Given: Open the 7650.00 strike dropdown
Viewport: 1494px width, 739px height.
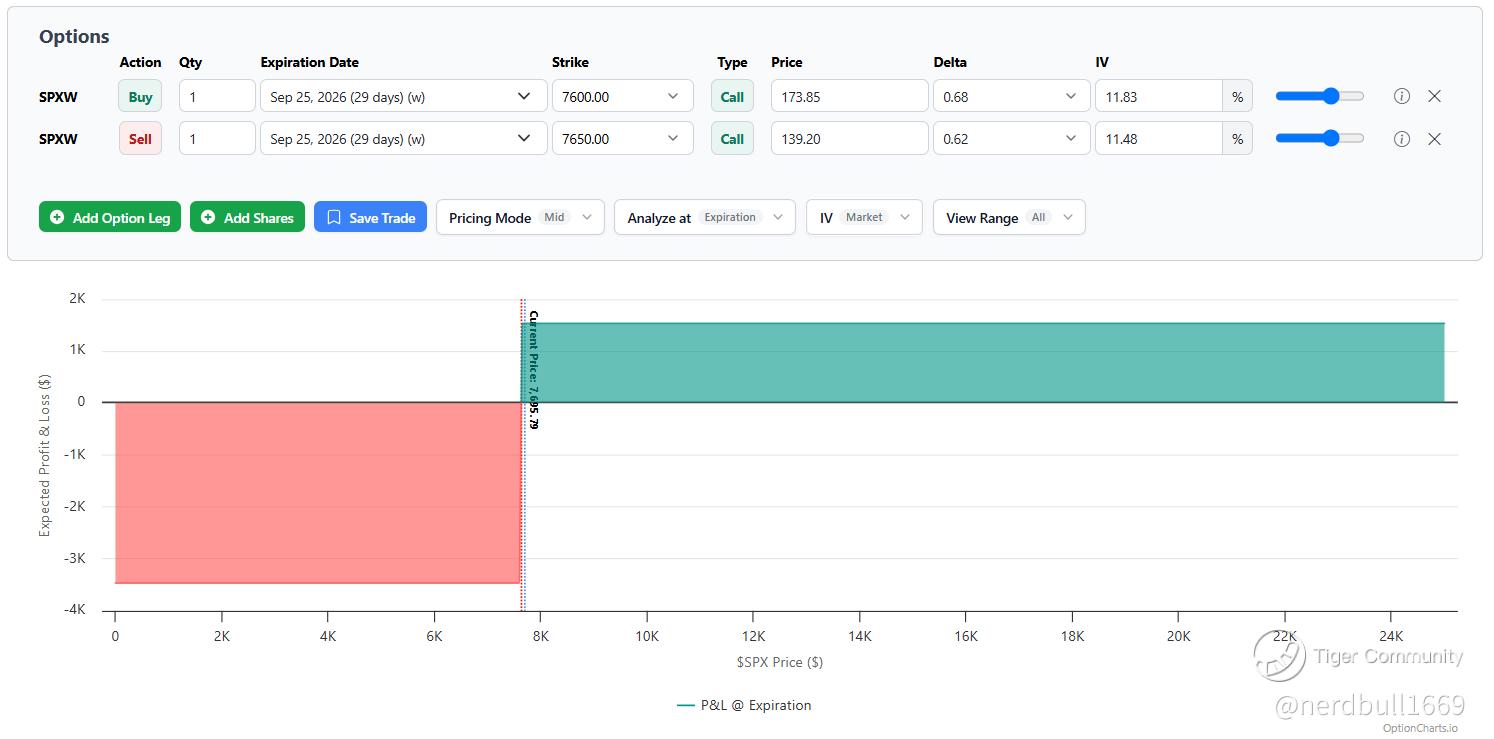Looking at the screenshot, I should (x=623, y=139).
